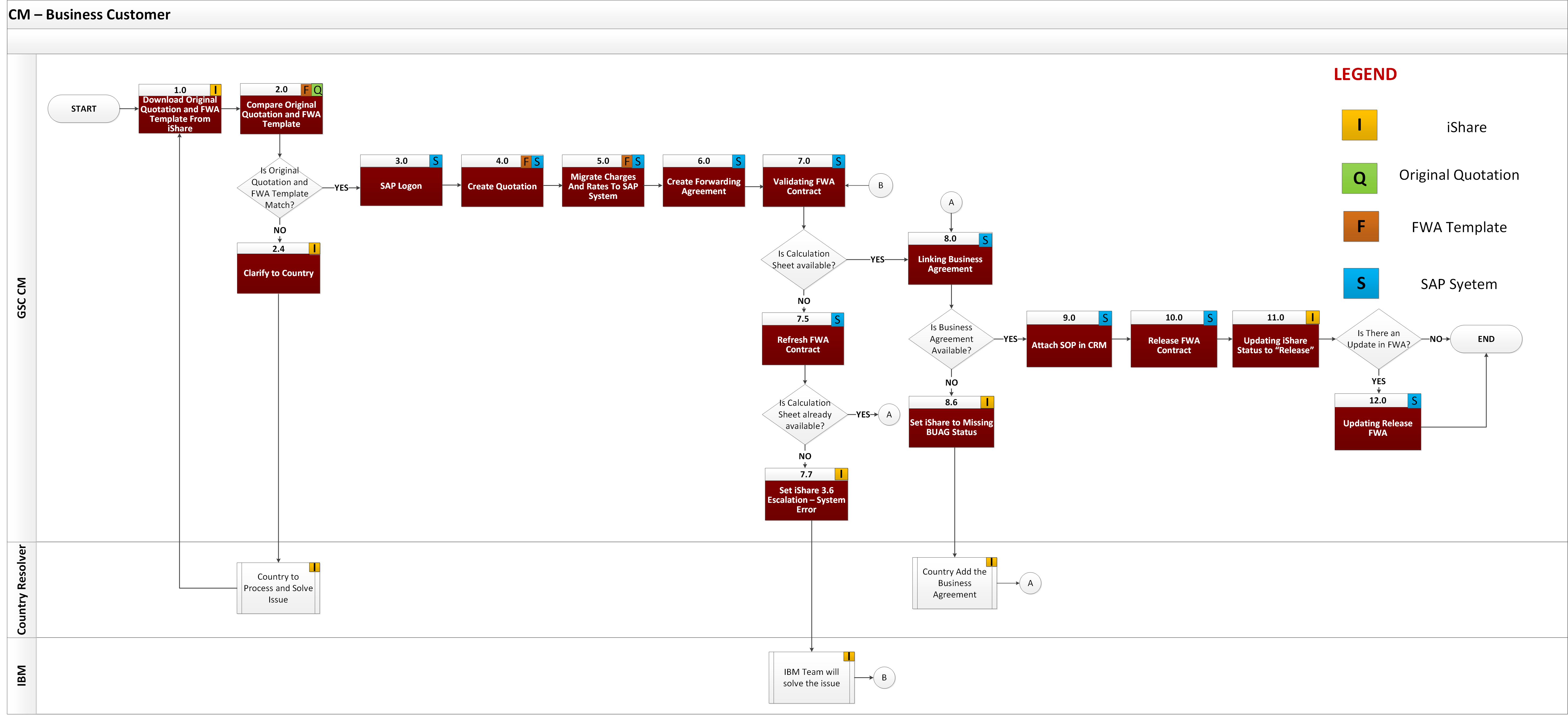Click connector B next to Validating FWA Contract
1568x715 pixels.
click(x=880, y=186)
